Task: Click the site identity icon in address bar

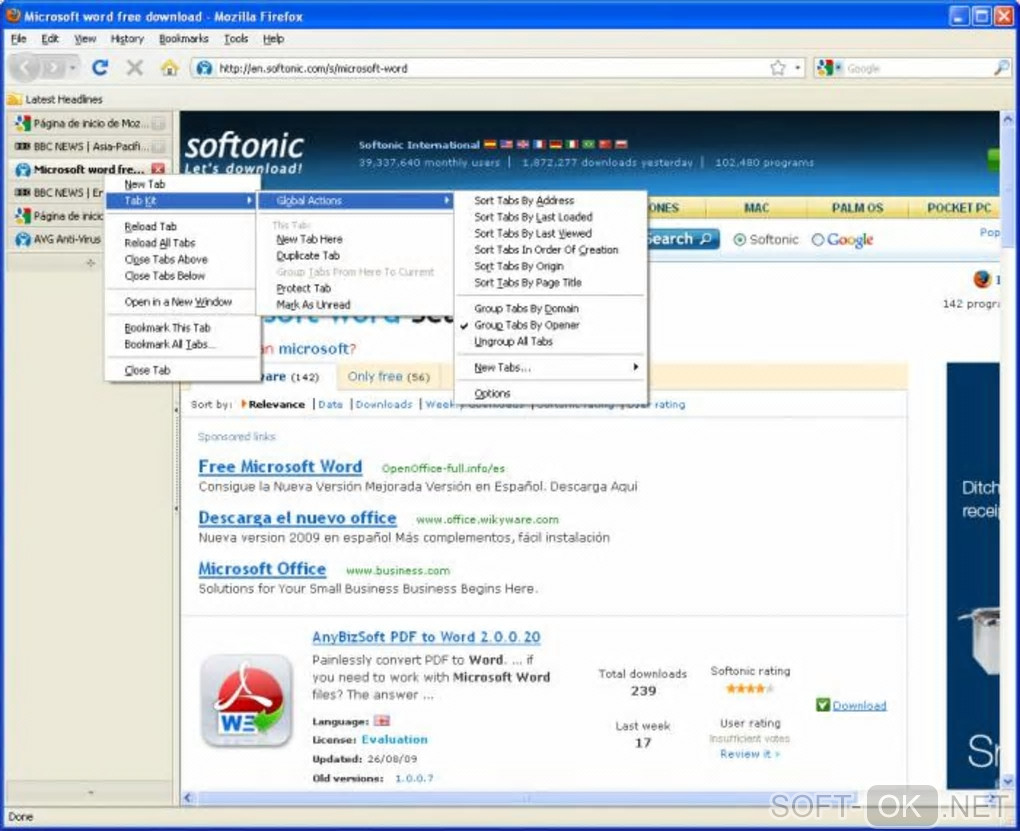Action: 204,68
